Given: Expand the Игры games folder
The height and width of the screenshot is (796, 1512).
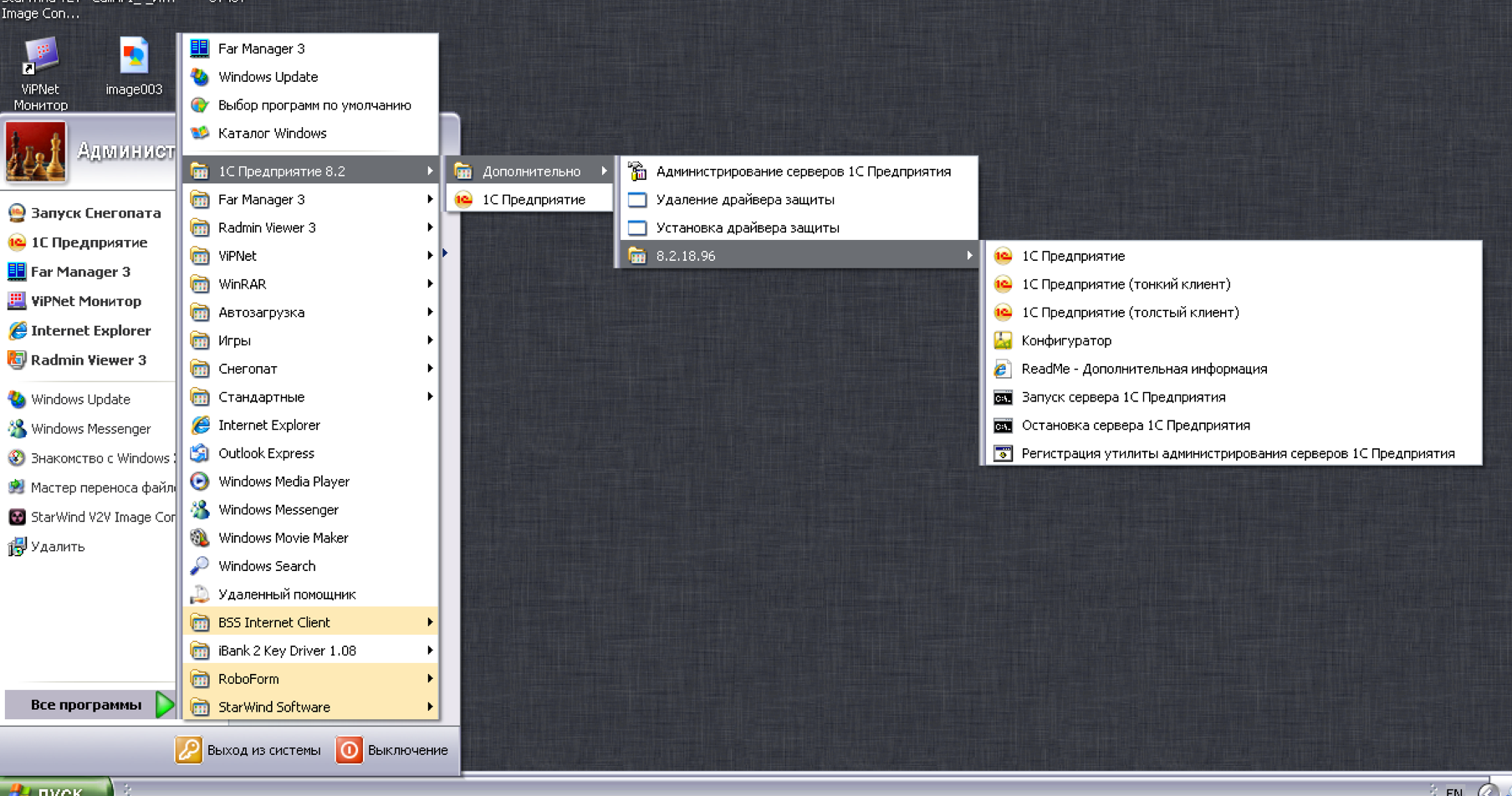Looking at the screenshot, I should point(310,341).
